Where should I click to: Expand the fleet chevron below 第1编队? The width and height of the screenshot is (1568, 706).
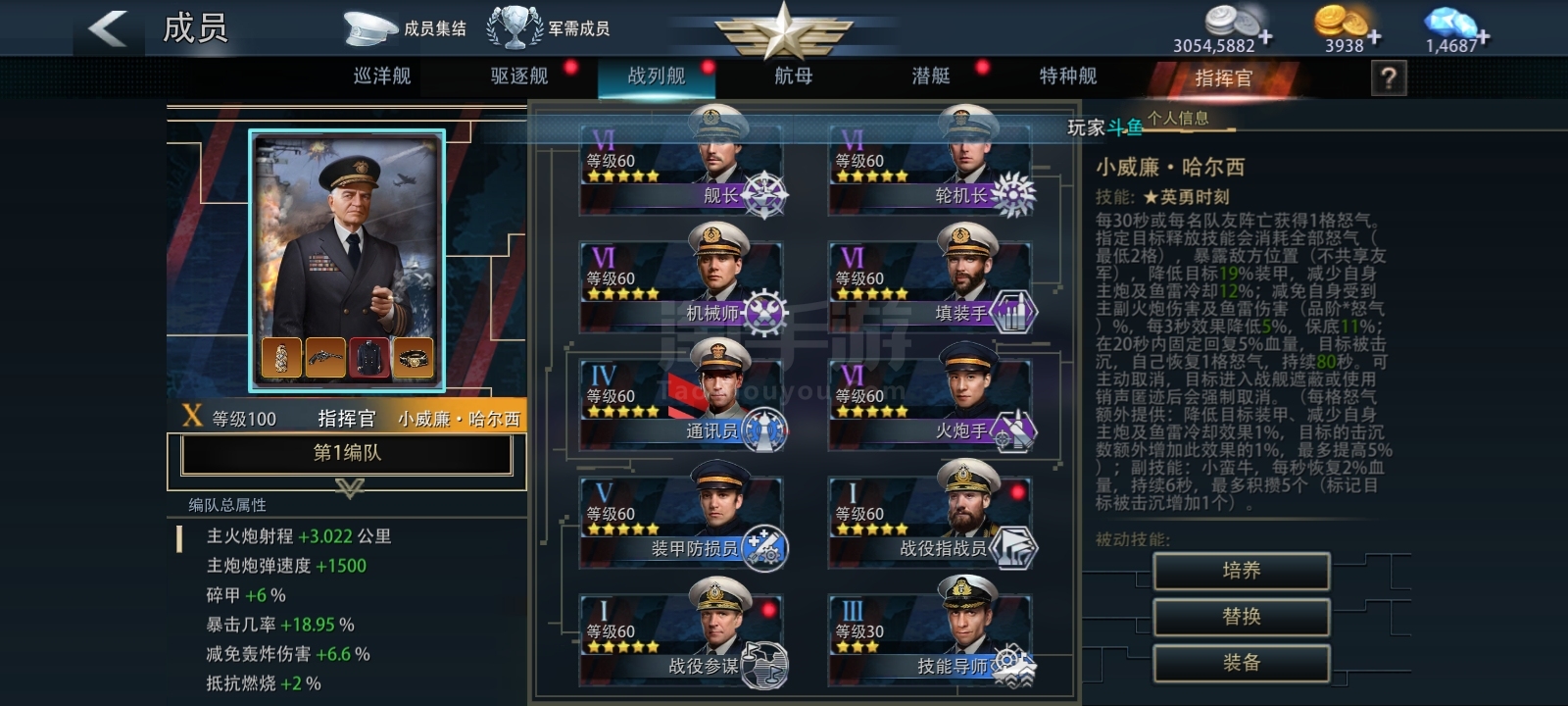pos(349,487)
